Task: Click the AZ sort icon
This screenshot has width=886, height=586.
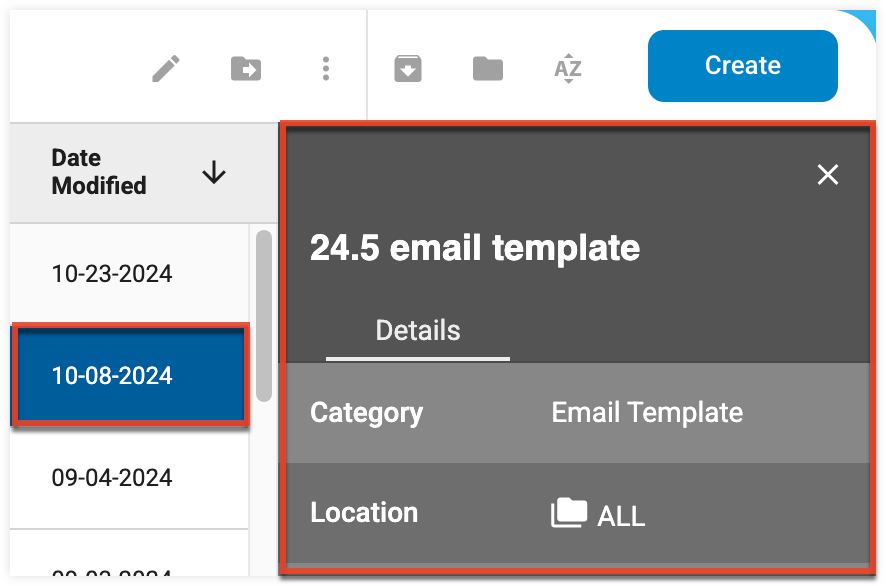Action: [568, 68]
